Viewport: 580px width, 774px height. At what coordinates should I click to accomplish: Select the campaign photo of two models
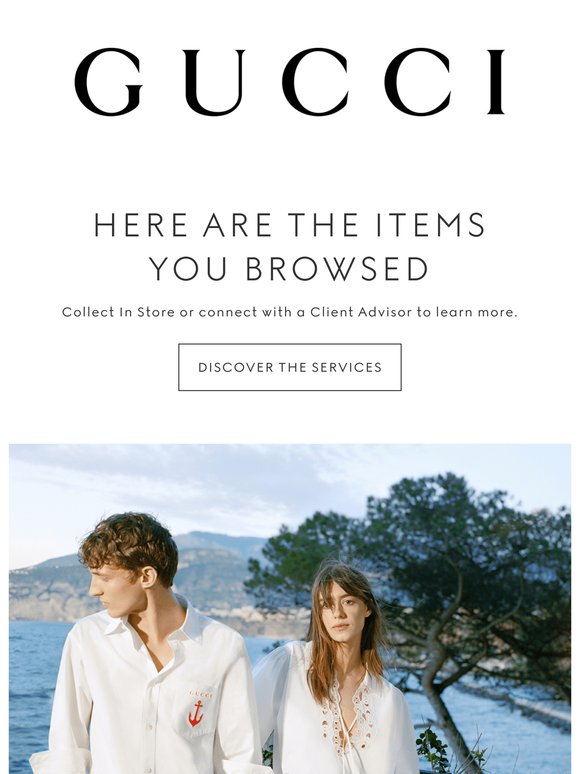[290, 609]
